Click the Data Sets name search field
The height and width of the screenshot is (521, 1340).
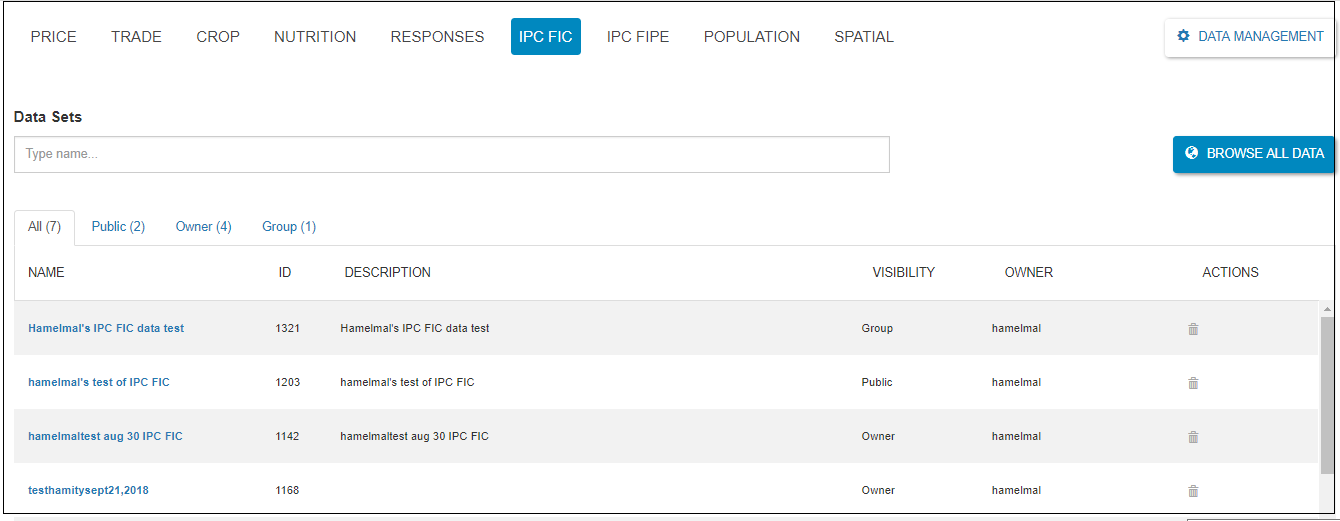(451, 155)
